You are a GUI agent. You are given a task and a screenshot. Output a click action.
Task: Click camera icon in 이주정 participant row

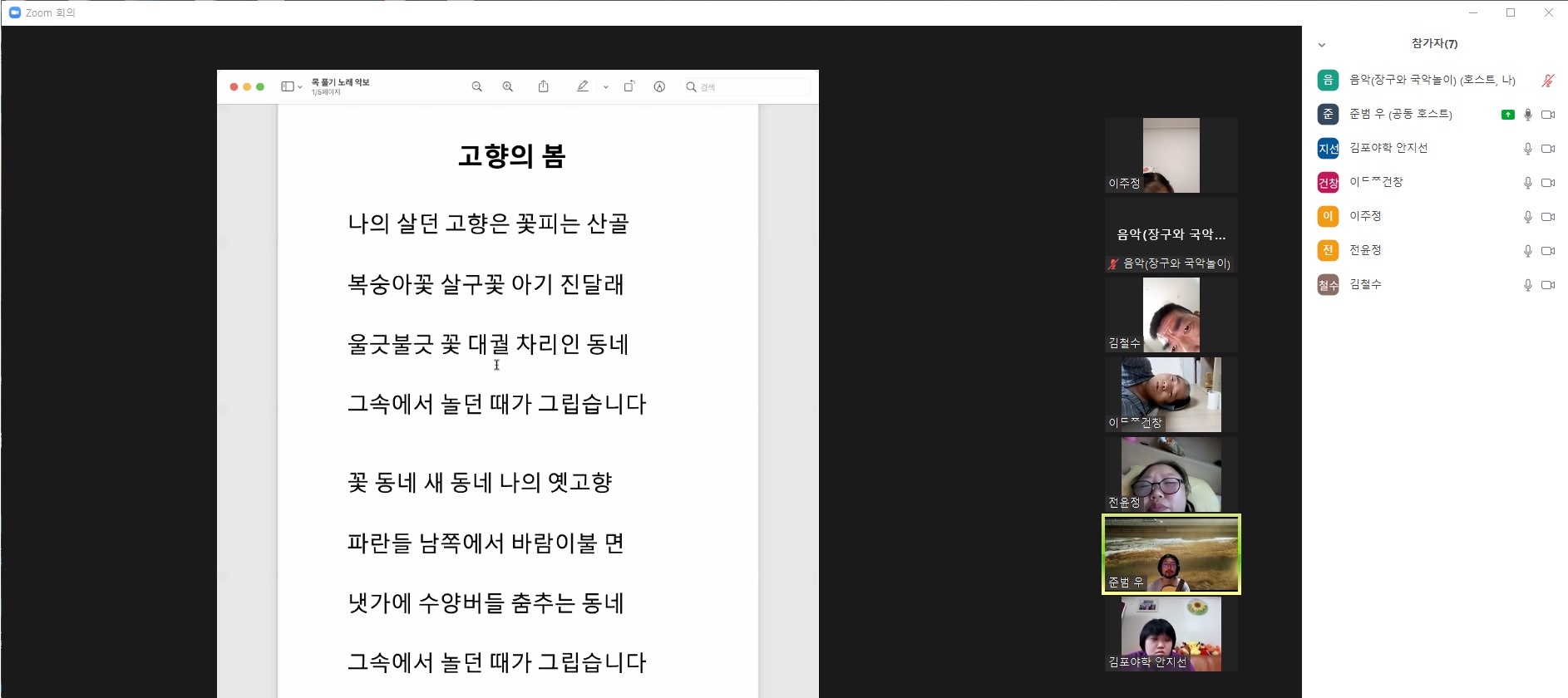click(x=1547, y=217)
